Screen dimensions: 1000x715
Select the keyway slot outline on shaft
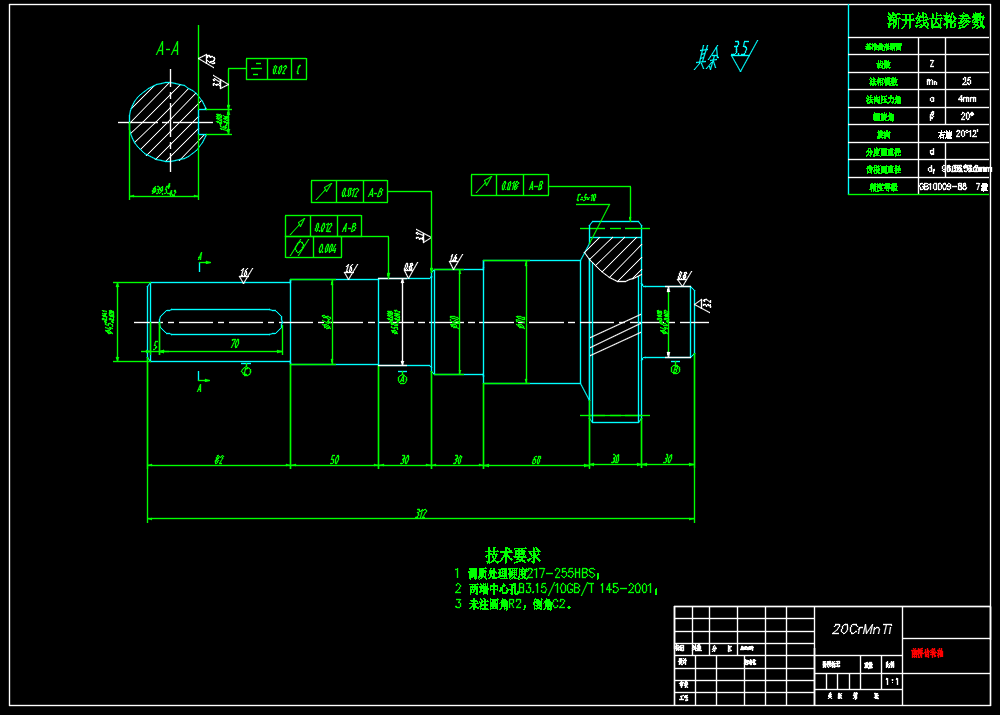(x=221, y=322)
